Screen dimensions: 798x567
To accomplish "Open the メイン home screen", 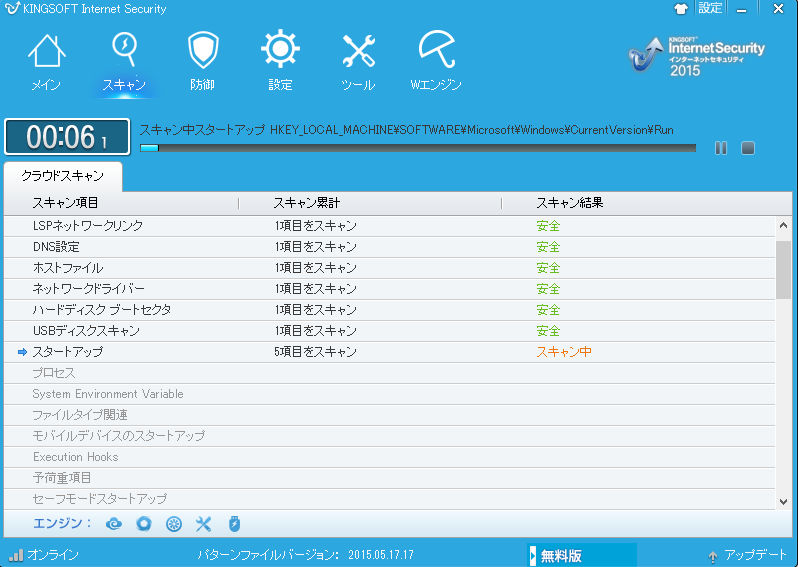I will tap(46, 61).
